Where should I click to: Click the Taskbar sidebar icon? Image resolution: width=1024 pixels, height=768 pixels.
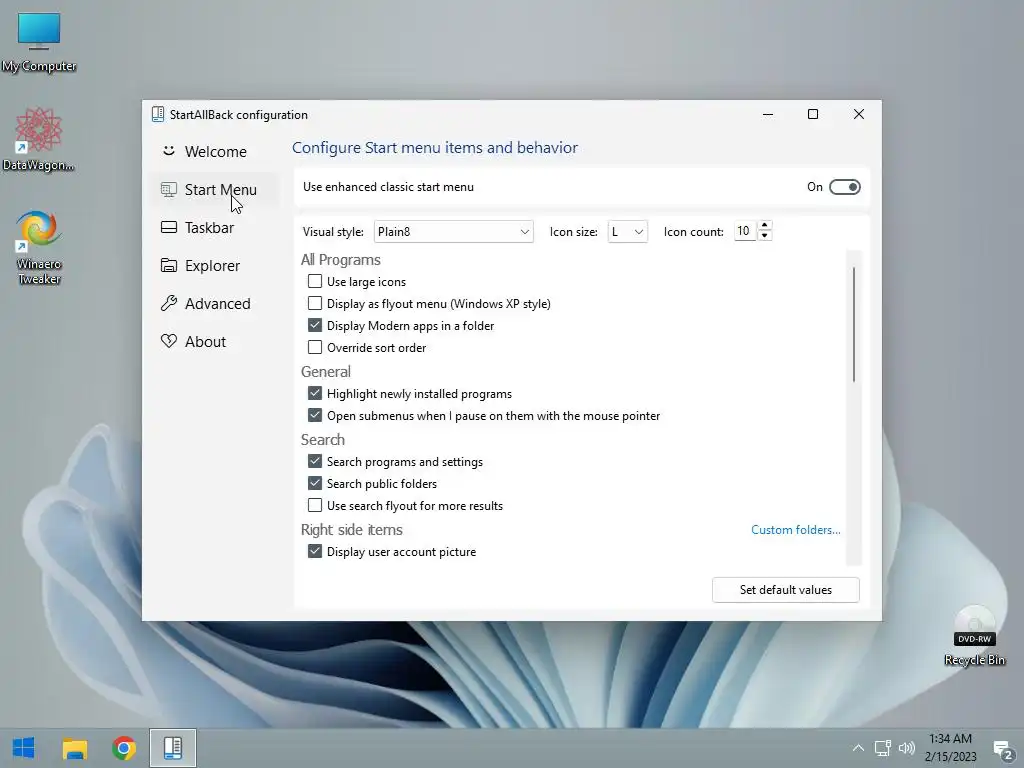(168, 227)
